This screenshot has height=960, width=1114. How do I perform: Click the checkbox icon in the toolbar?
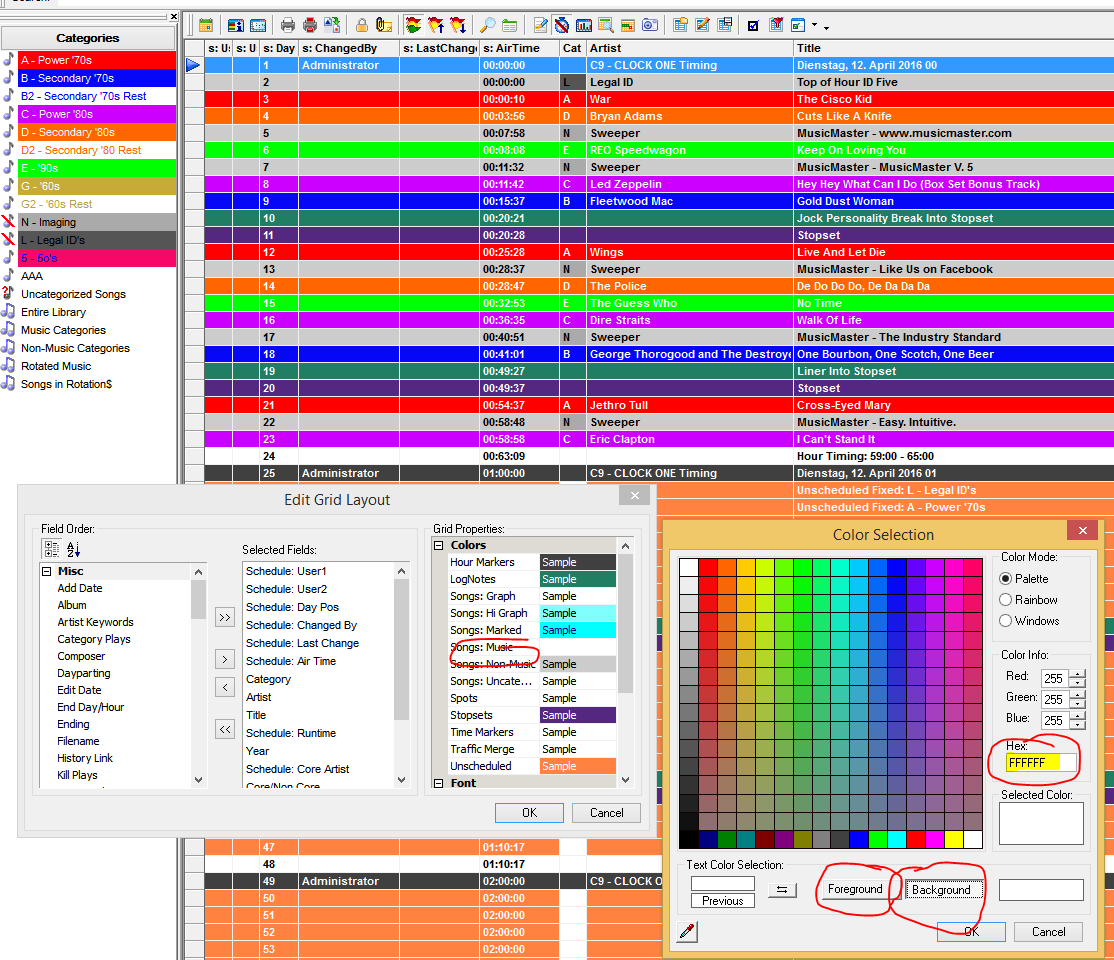(x=753, y=26)
